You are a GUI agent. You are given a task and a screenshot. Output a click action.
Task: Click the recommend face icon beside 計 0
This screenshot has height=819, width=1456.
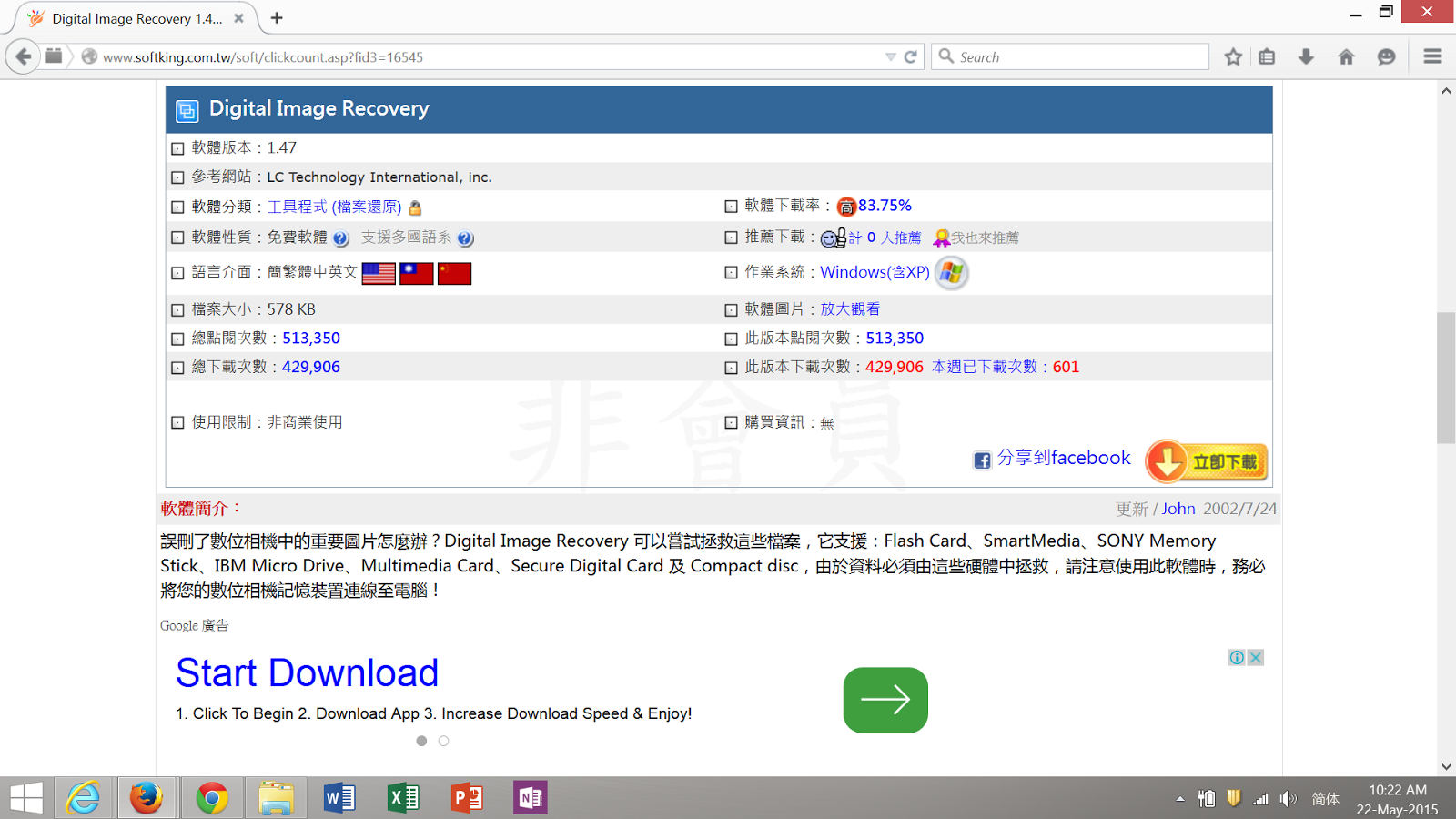click(834, 238)
